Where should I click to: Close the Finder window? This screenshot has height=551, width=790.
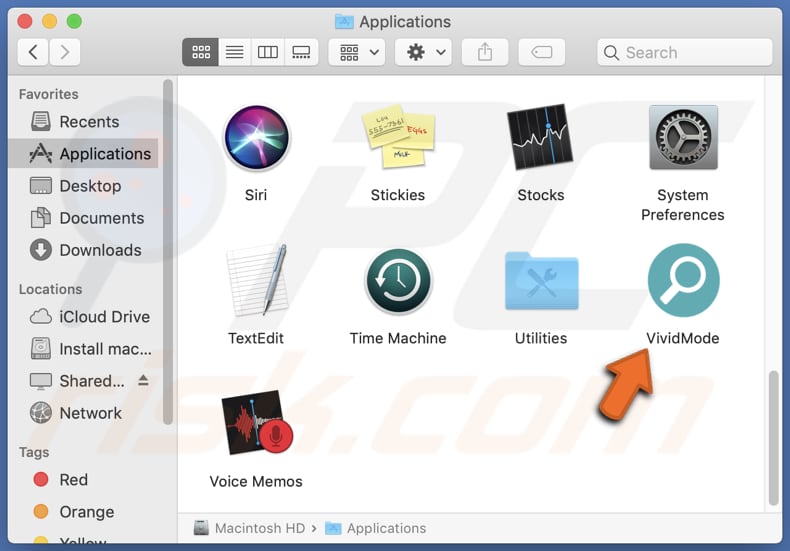(x=25, y=22)
